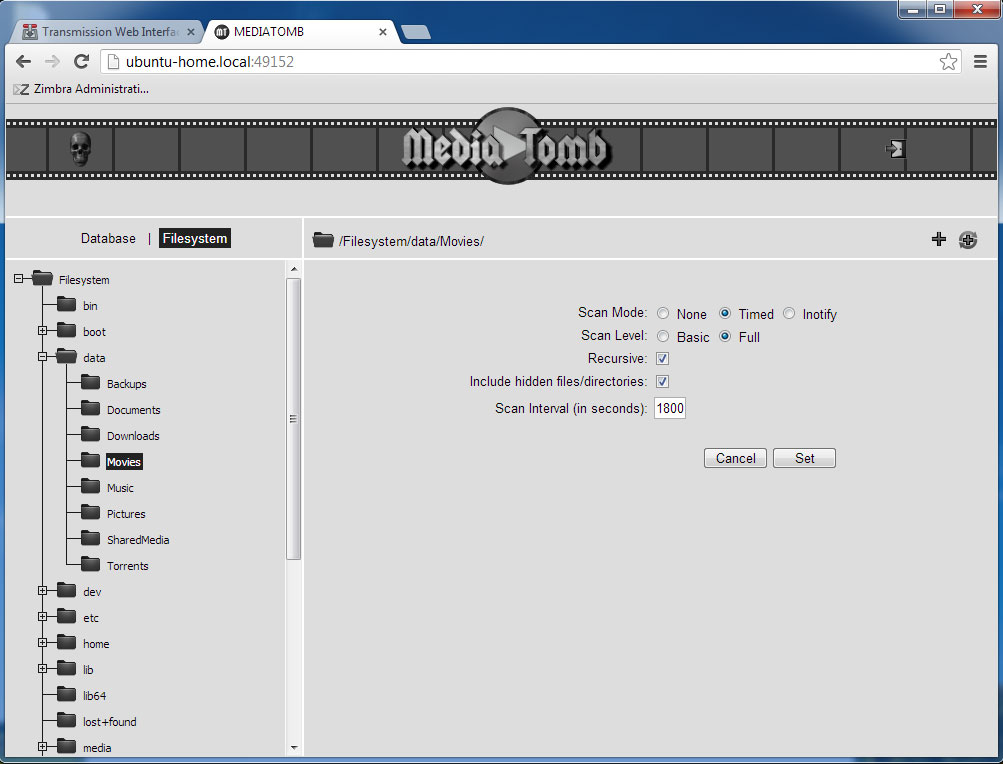Select the Downloads folder label
Image resolution: width=1003 pixels, height=764 pixels.
point(133,436)
